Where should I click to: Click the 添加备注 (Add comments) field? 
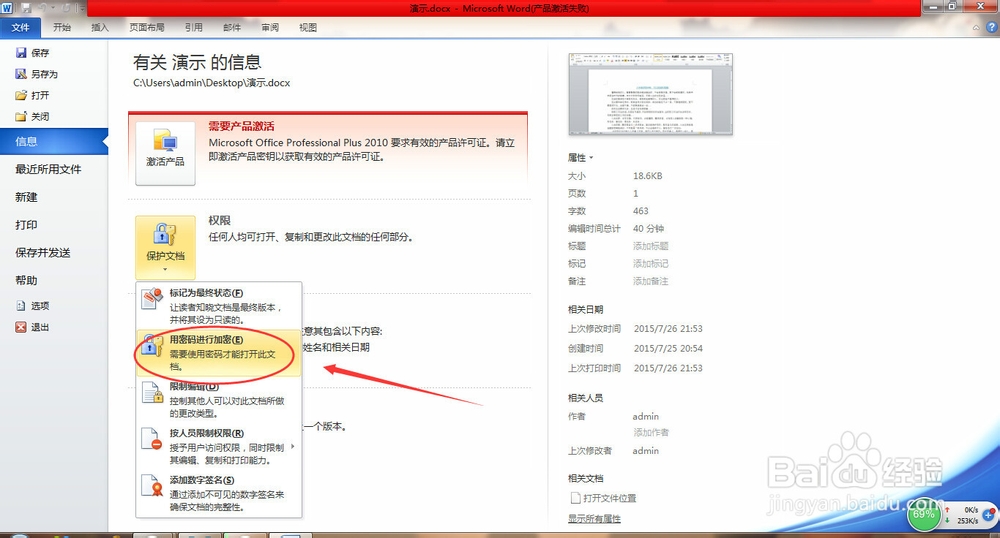[x=651, y=281]
